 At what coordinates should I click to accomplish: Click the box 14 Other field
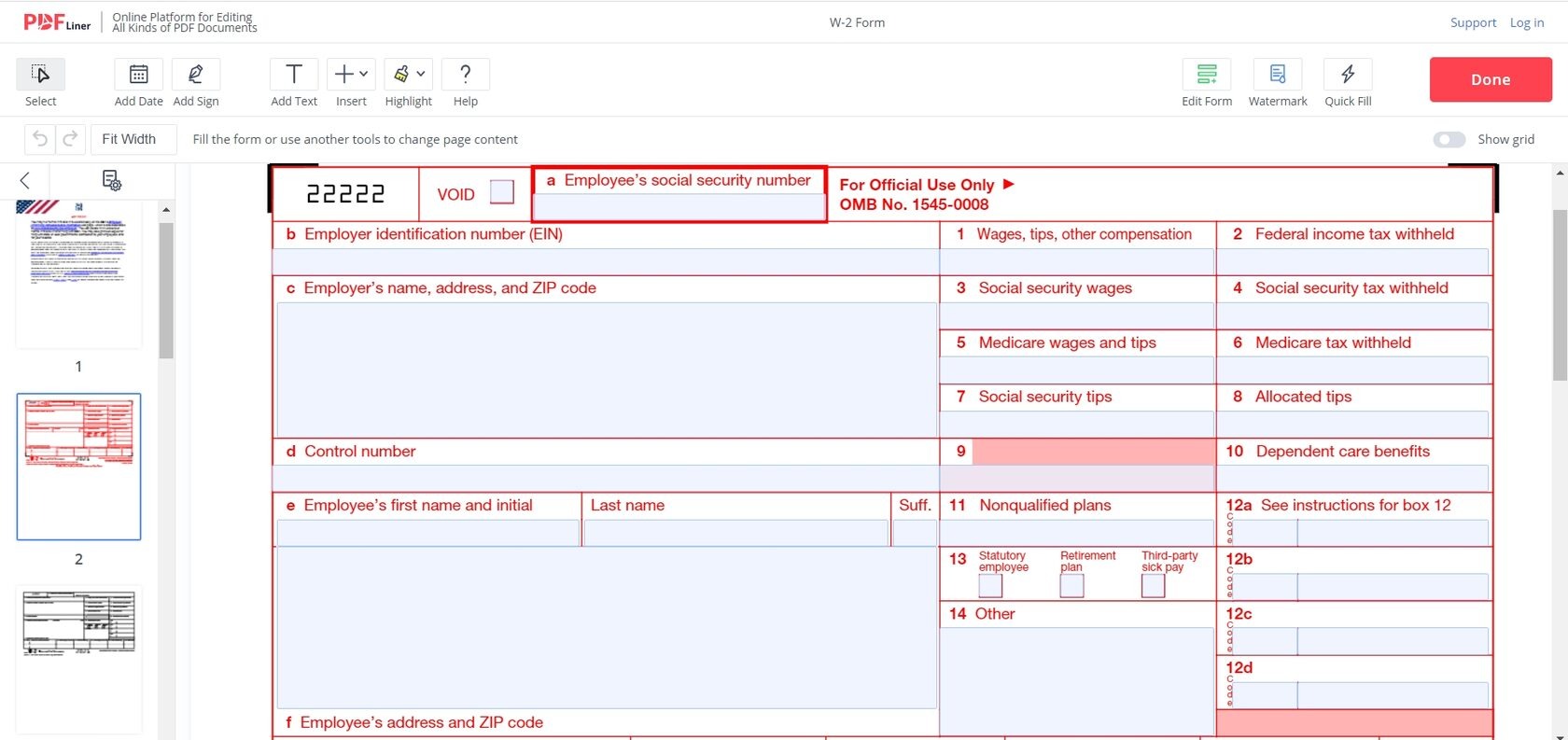1077,681
